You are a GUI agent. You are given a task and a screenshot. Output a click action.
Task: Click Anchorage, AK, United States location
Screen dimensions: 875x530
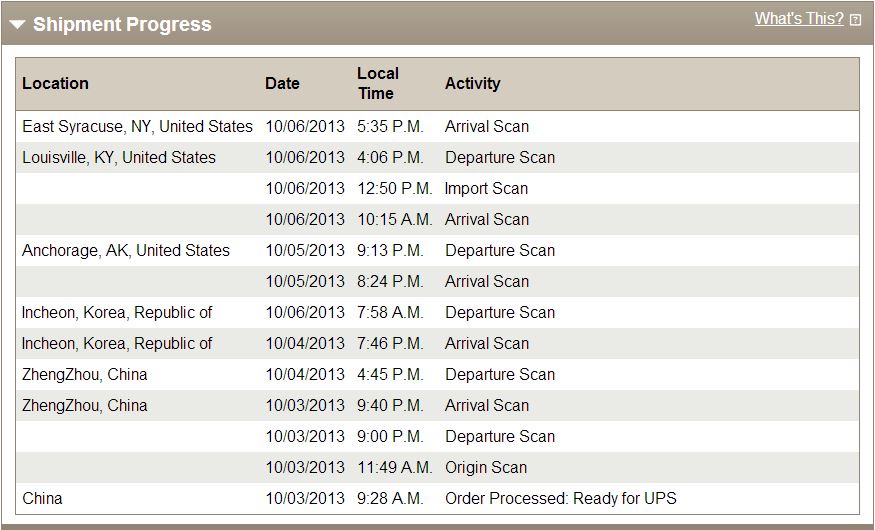(126, 250)
